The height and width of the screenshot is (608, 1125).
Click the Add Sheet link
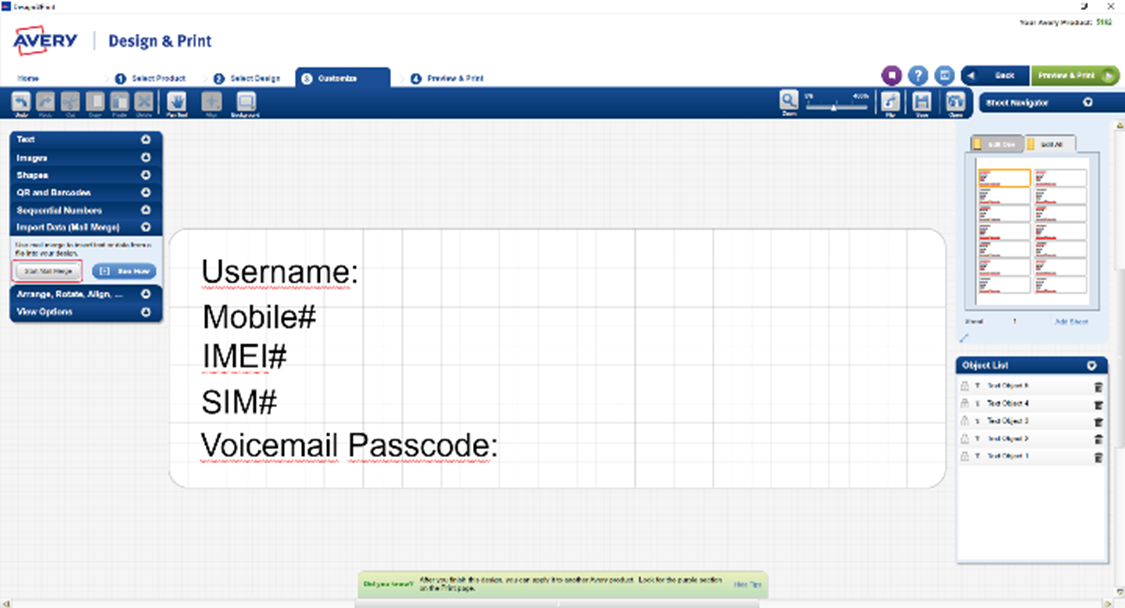[x=1072, y=322]
